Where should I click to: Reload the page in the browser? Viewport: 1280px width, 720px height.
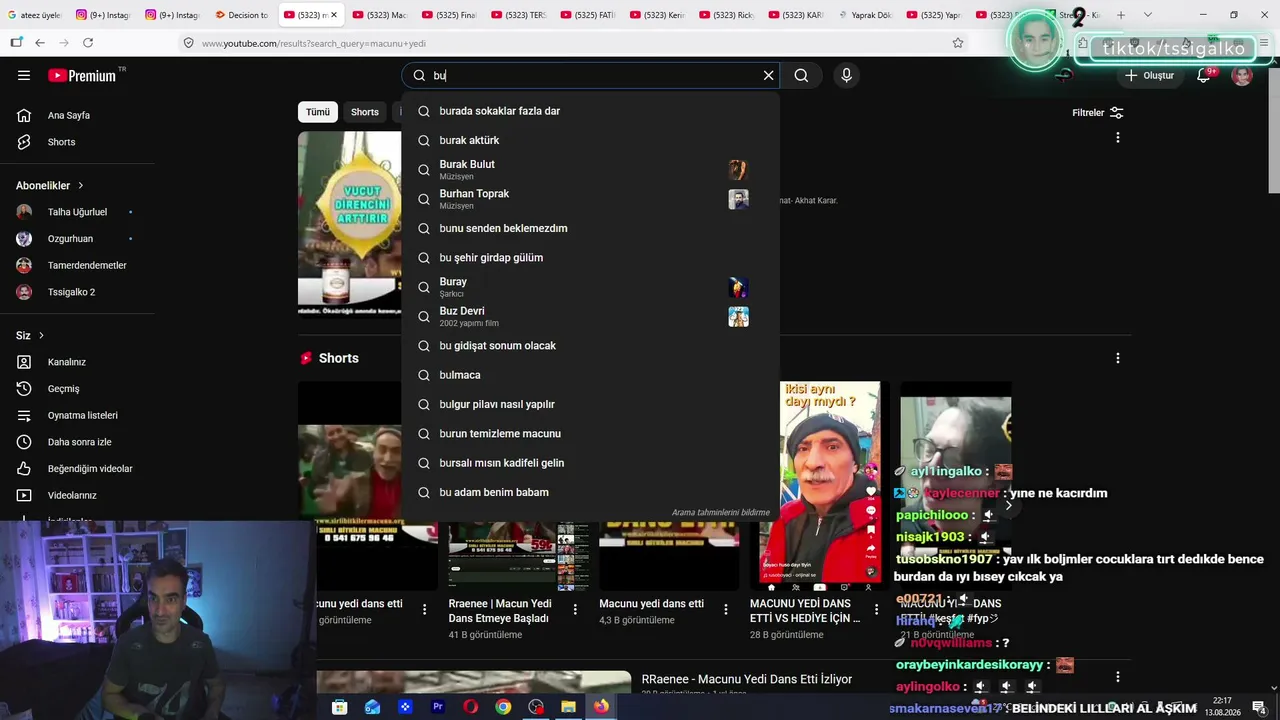(x=88, y=43)
